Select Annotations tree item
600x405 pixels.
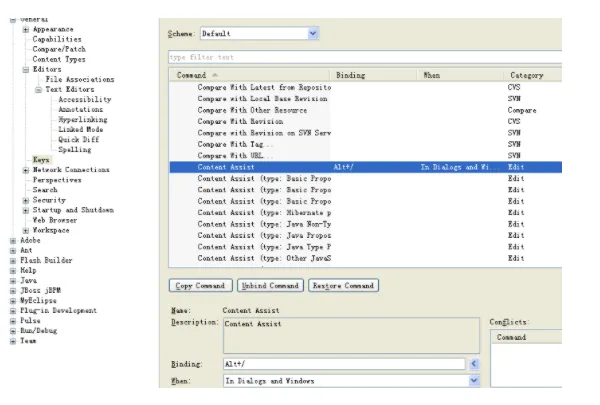click(80, 109)
